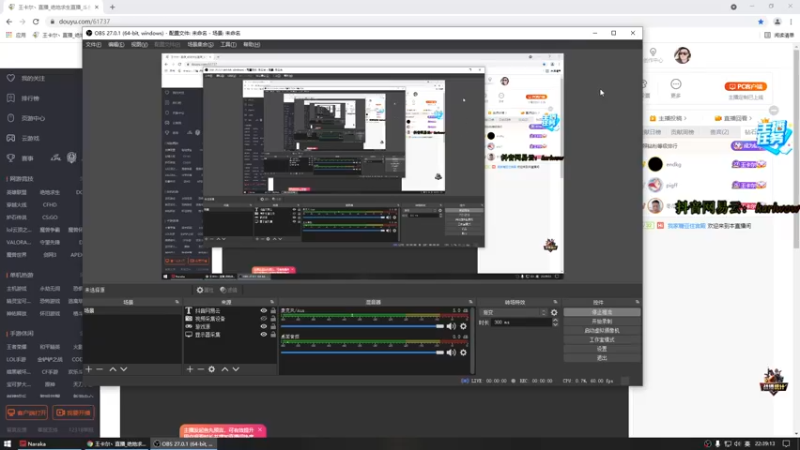Viewport: 800px width, 450px height.
Task: Bookmark page with Chrome star icon
Action: tap(761, 21)
